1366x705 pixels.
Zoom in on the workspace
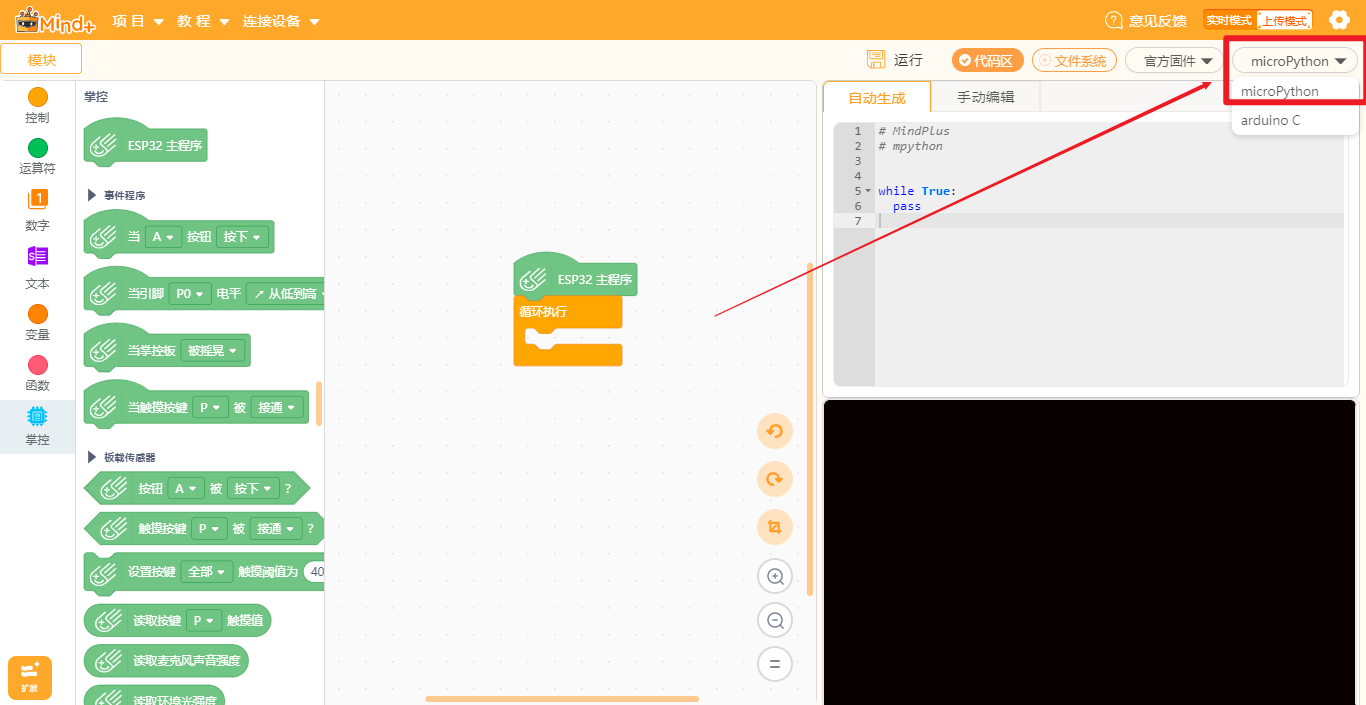click(x=775, y=576)
